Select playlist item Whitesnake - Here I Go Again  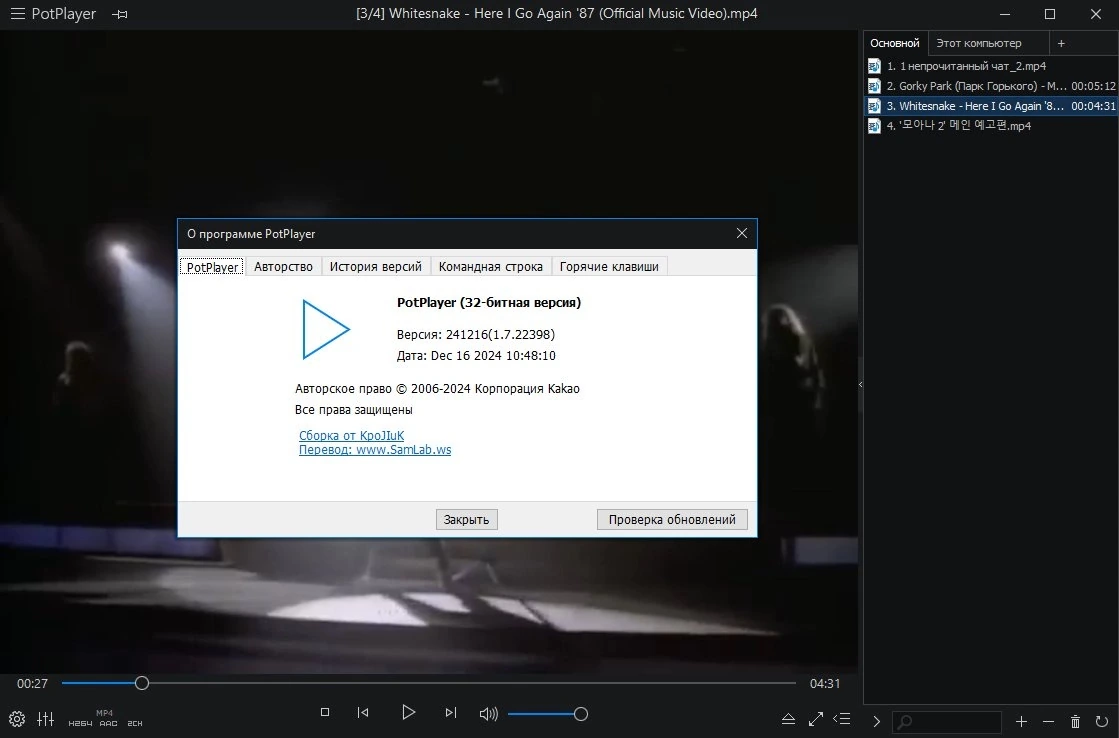[x=991, y=106]
